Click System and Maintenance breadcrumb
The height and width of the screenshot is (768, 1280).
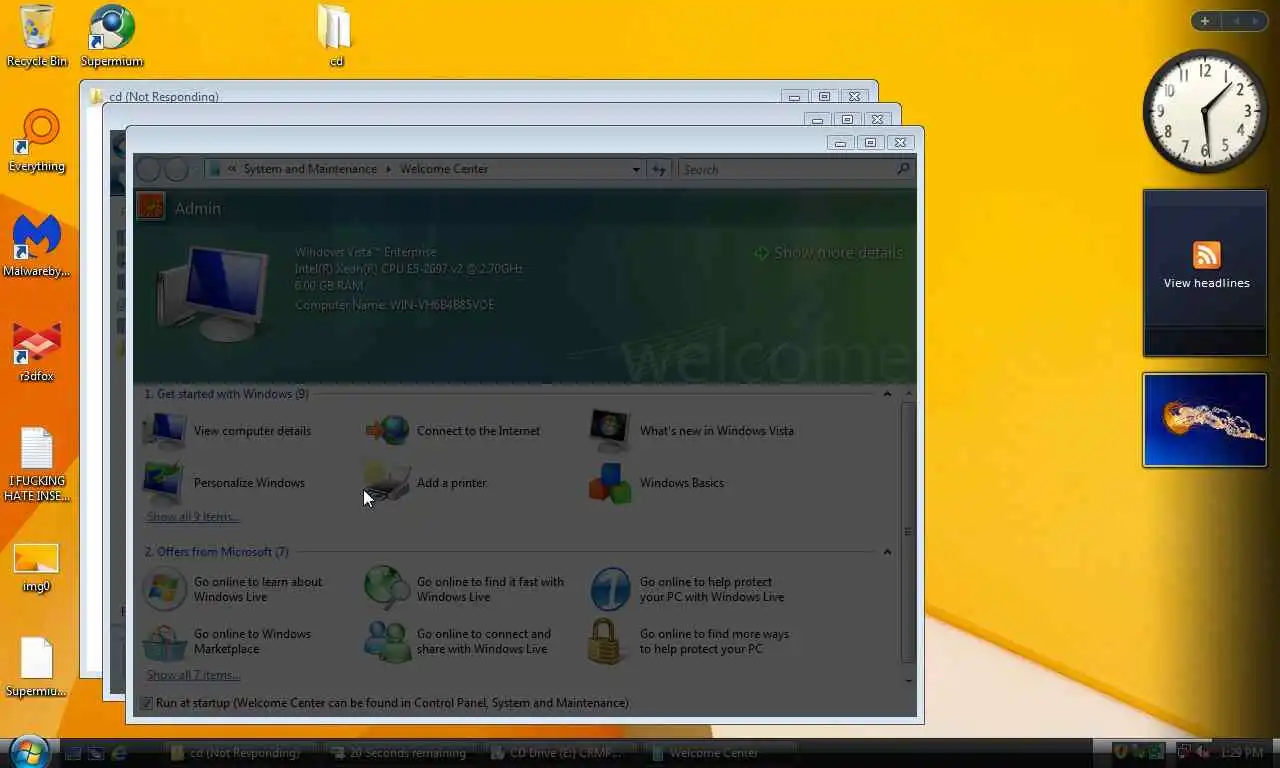tap(310, 169)
